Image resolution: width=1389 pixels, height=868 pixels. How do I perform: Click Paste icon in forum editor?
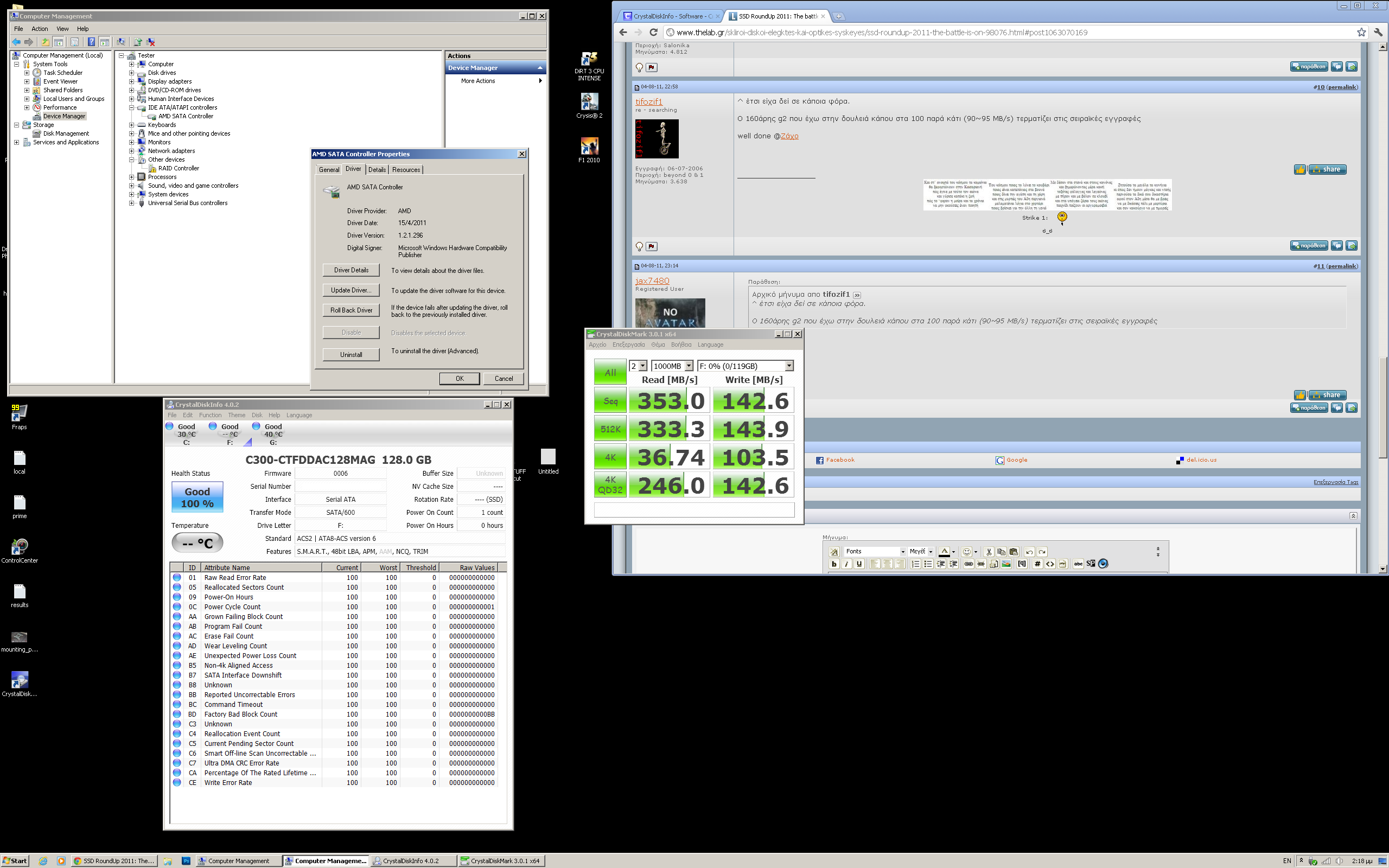(1014, 552)
